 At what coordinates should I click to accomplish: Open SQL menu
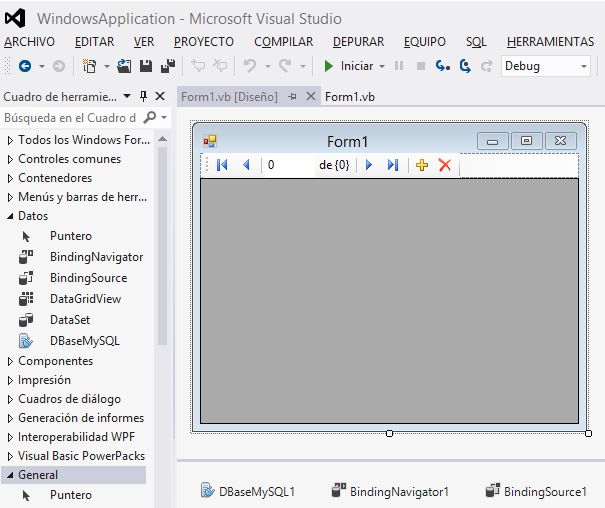(476, 42)
